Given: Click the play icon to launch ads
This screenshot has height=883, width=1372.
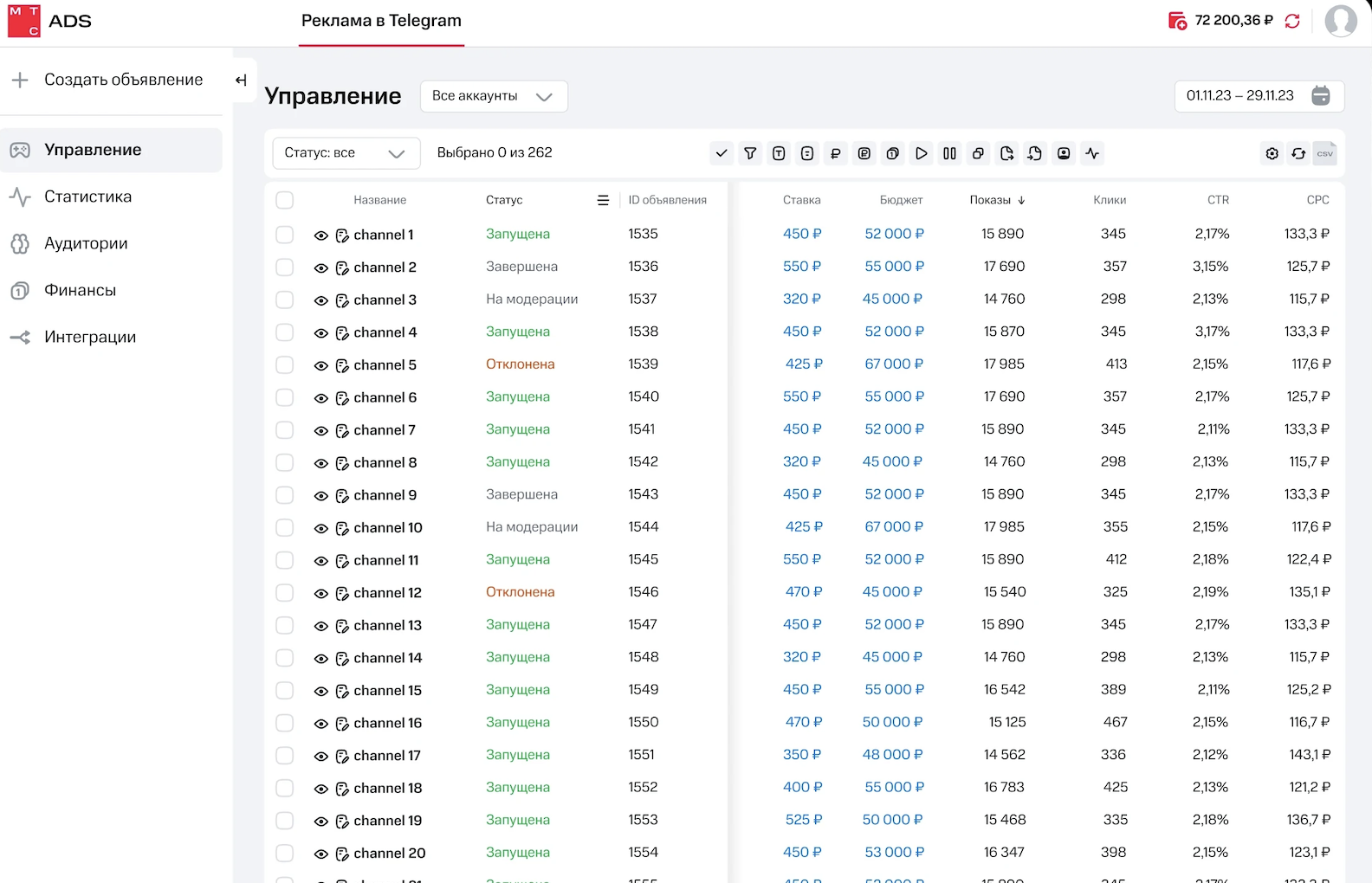Looking at the screenshot, I should tap(922, 153).
